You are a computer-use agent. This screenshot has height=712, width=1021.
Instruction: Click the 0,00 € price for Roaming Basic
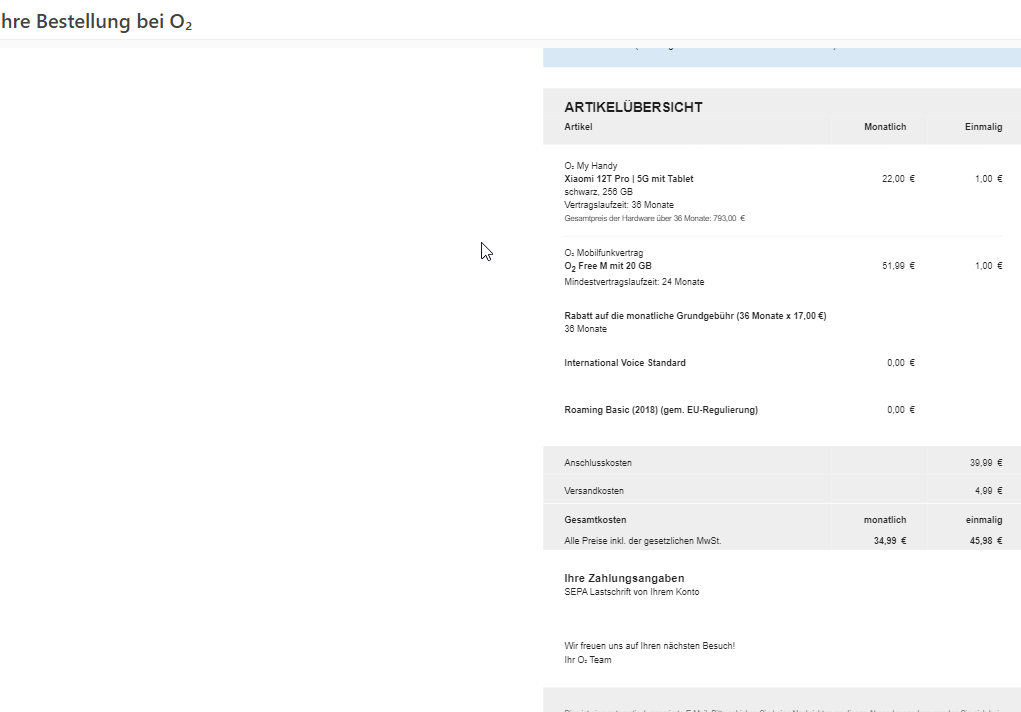tap(901, 410)
